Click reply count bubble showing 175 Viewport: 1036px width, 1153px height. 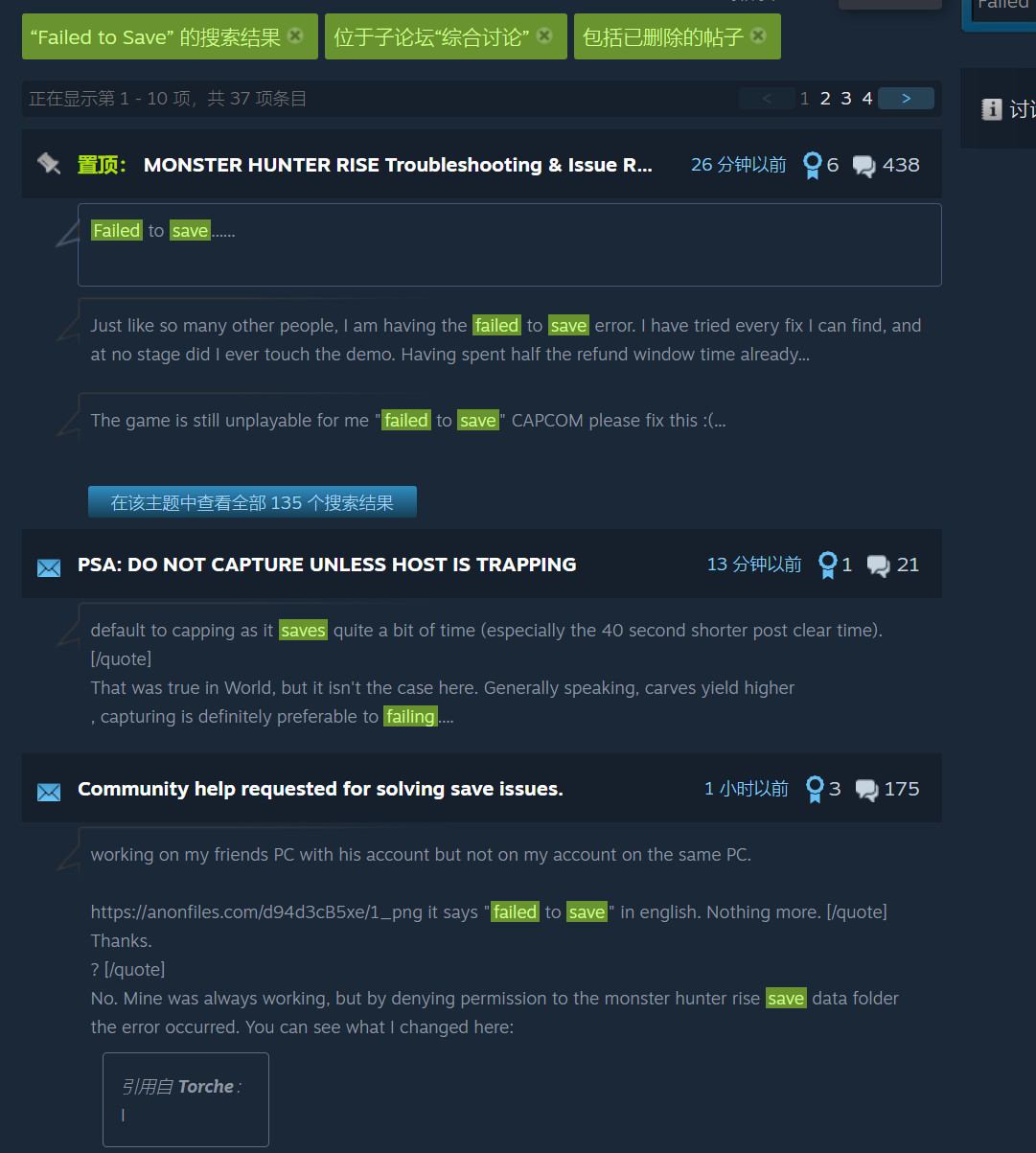(867, 791)
